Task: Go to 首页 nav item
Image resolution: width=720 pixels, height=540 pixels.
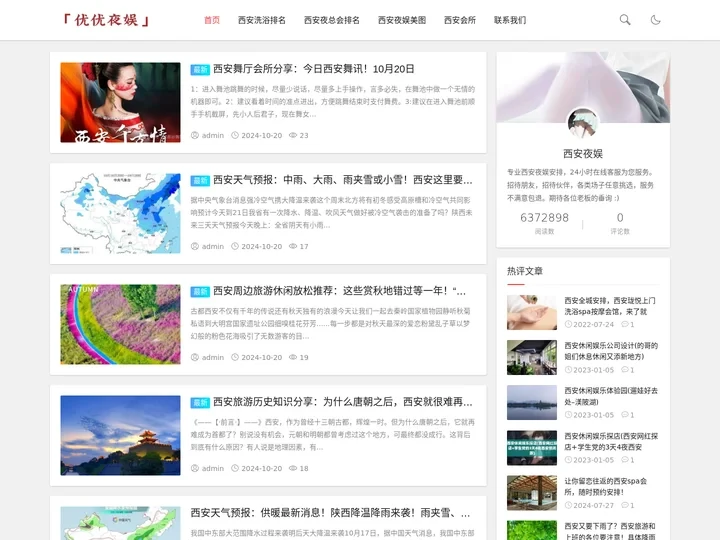Action: point(212,20)
